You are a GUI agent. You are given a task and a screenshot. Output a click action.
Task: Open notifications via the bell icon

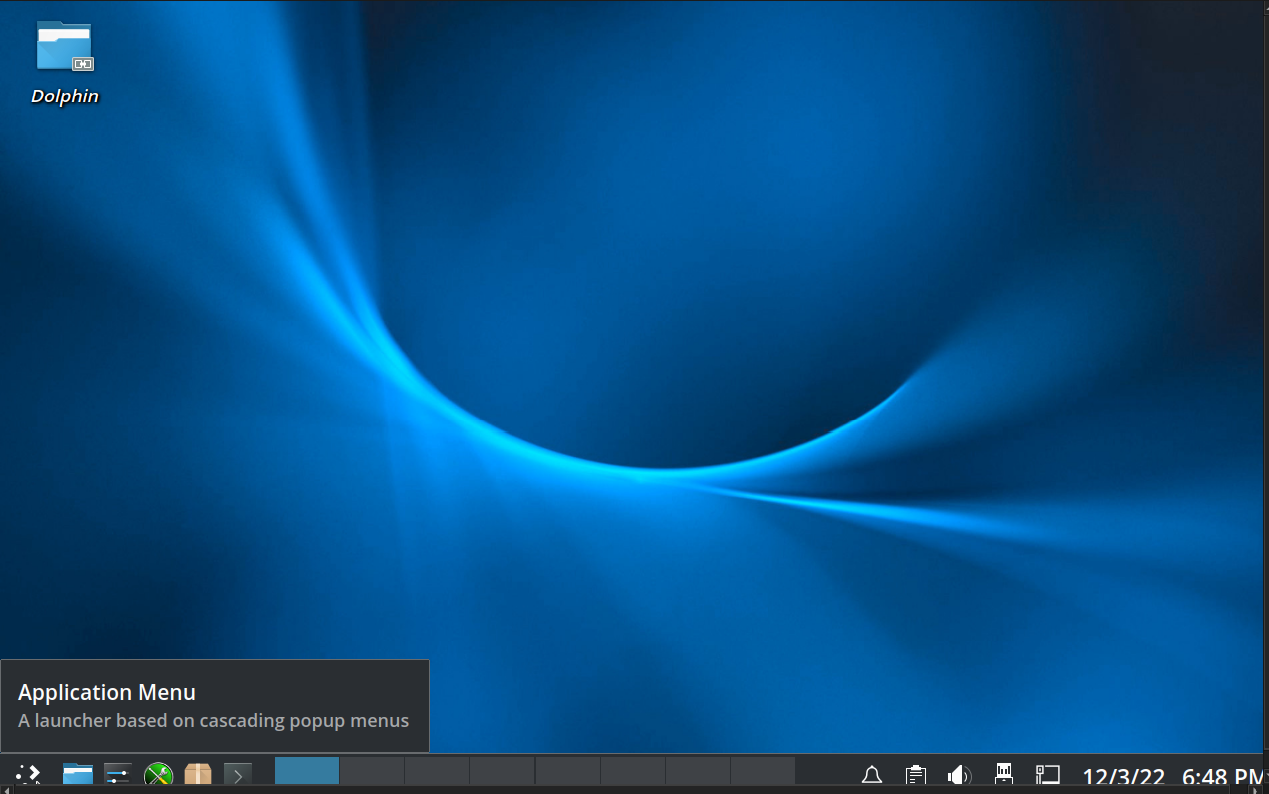point(871,775)
